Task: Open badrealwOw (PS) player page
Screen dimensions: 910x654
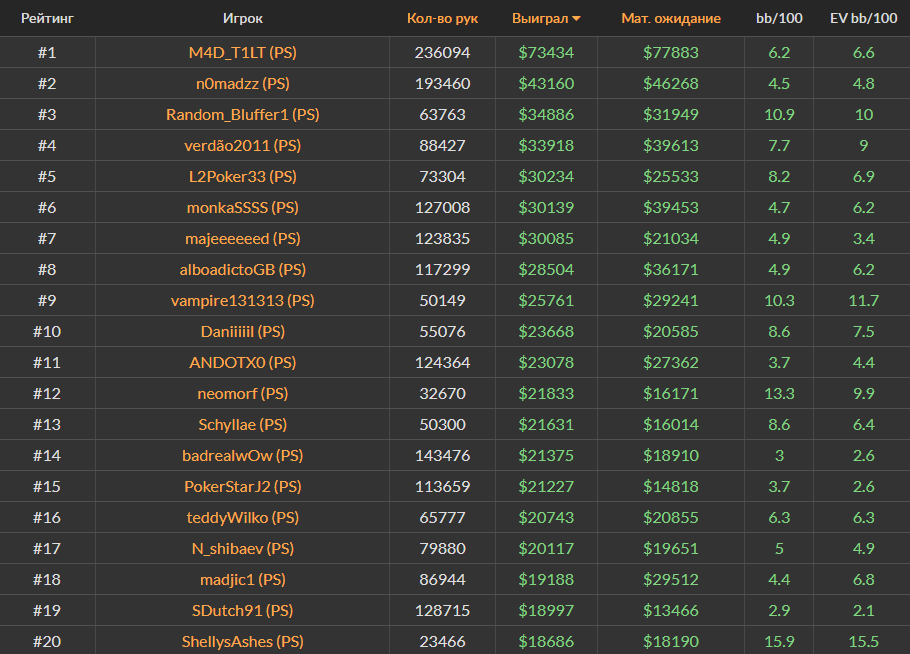Action: point(243,455)
